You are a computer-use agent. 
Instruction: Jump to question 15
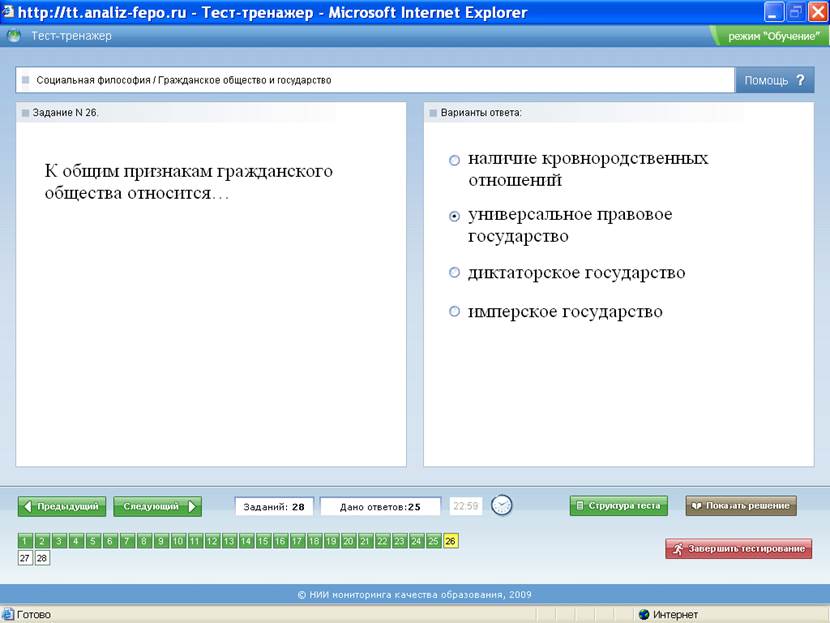coord(263,541)
